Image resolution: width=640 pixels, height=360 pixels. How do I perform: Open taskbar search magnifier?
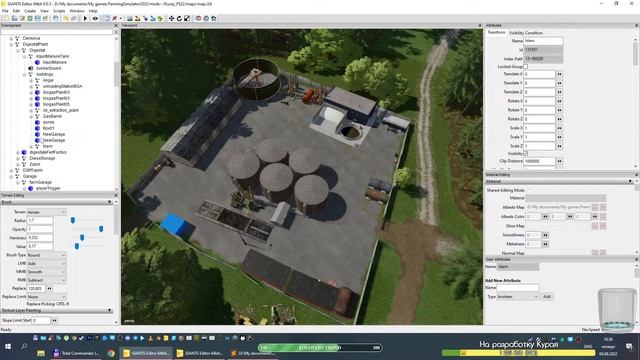[x=24, y=347]
